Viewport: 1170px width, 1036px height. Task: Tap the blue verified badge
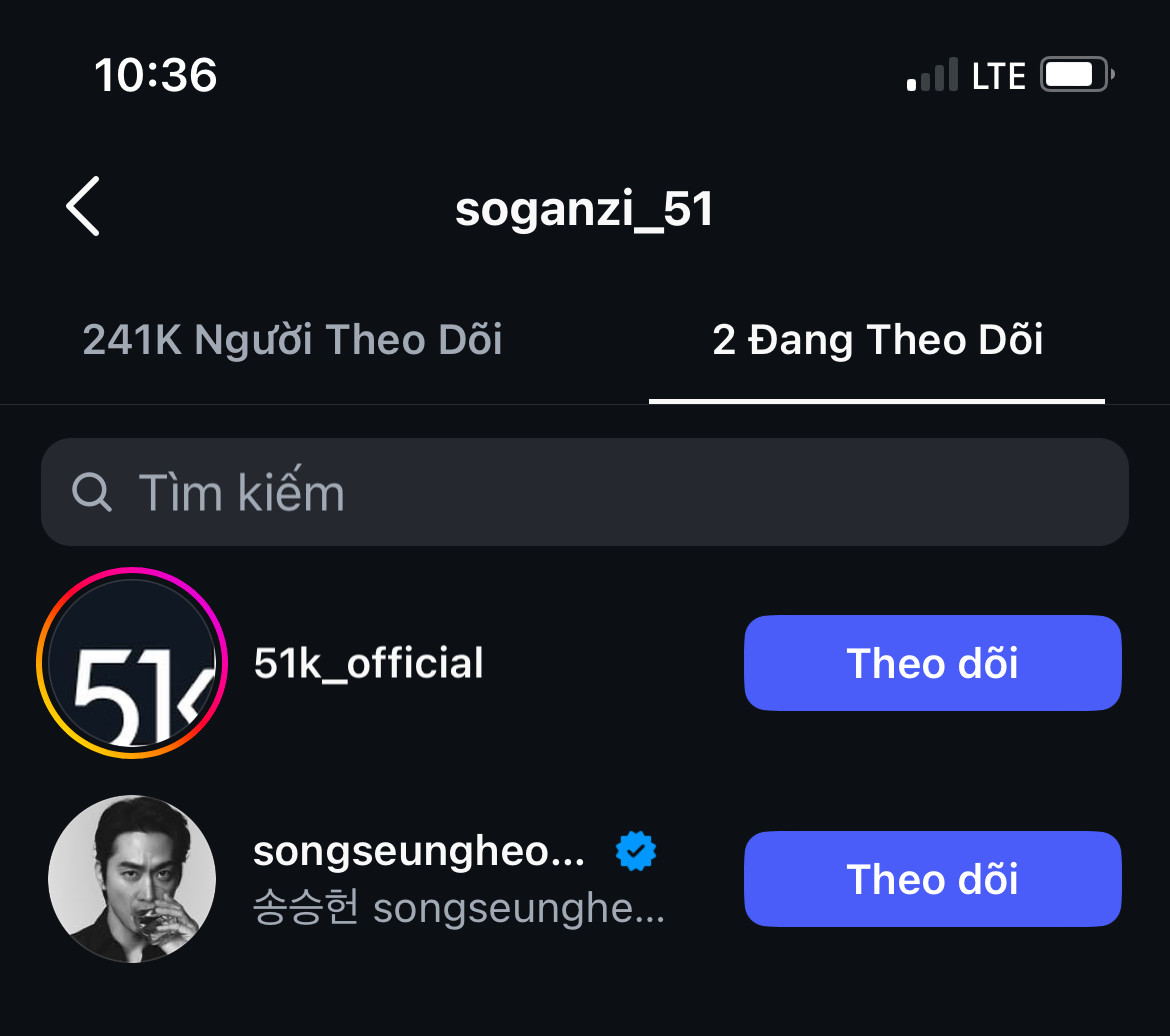[x=636, y=852]
